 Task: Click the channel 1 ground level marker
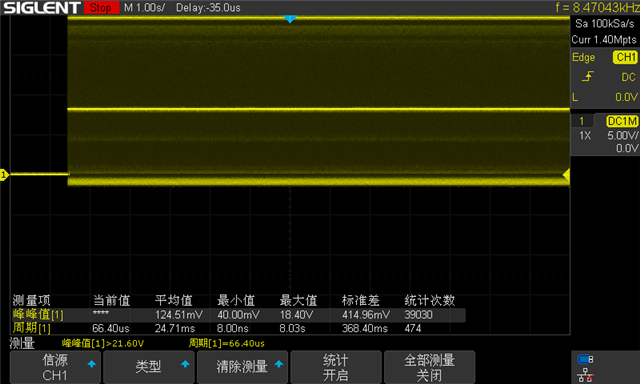click(4, 175)
